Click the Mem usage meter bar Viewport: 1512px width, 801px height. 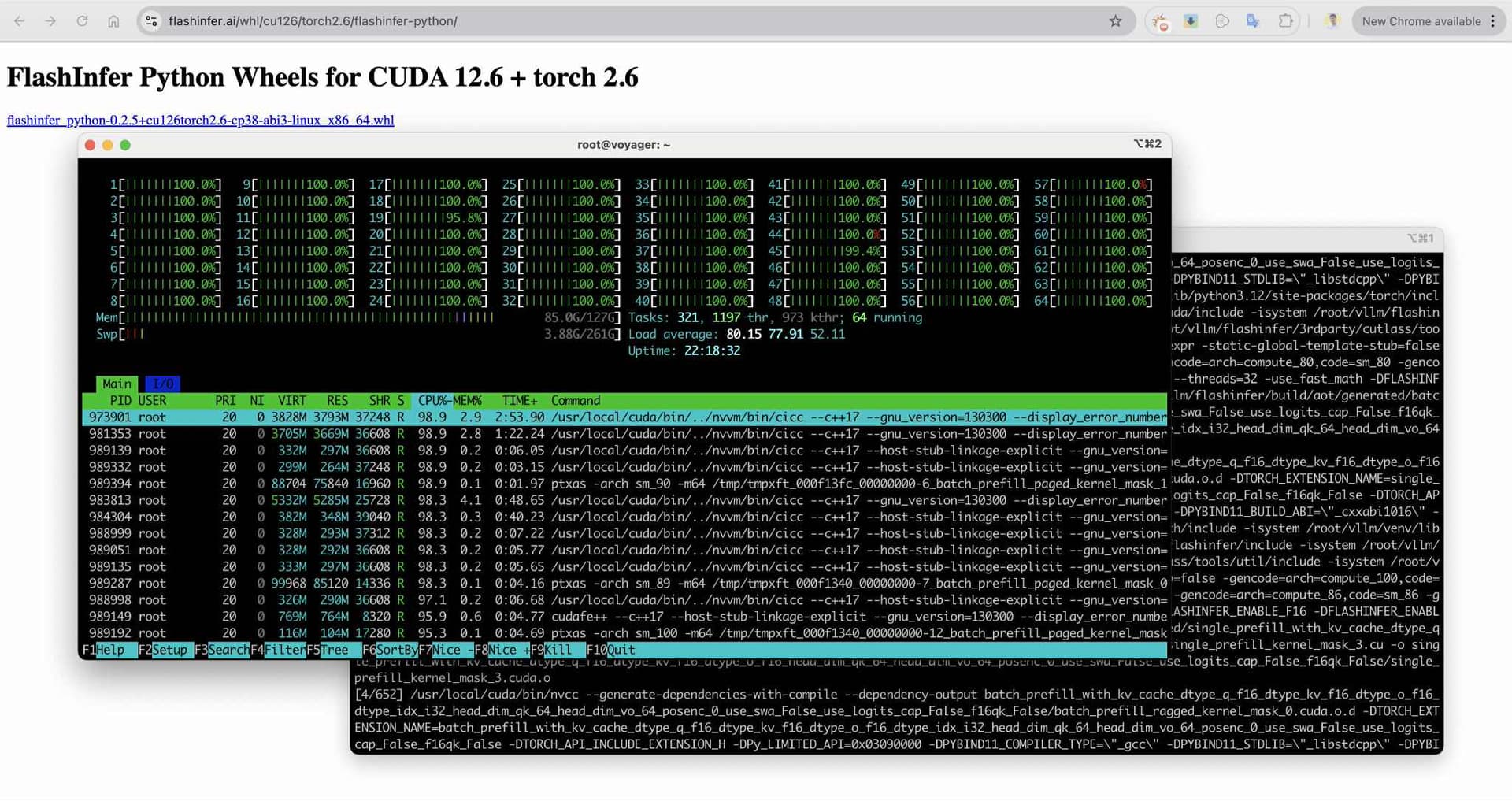pyautogui.click(x=307, y=317)
